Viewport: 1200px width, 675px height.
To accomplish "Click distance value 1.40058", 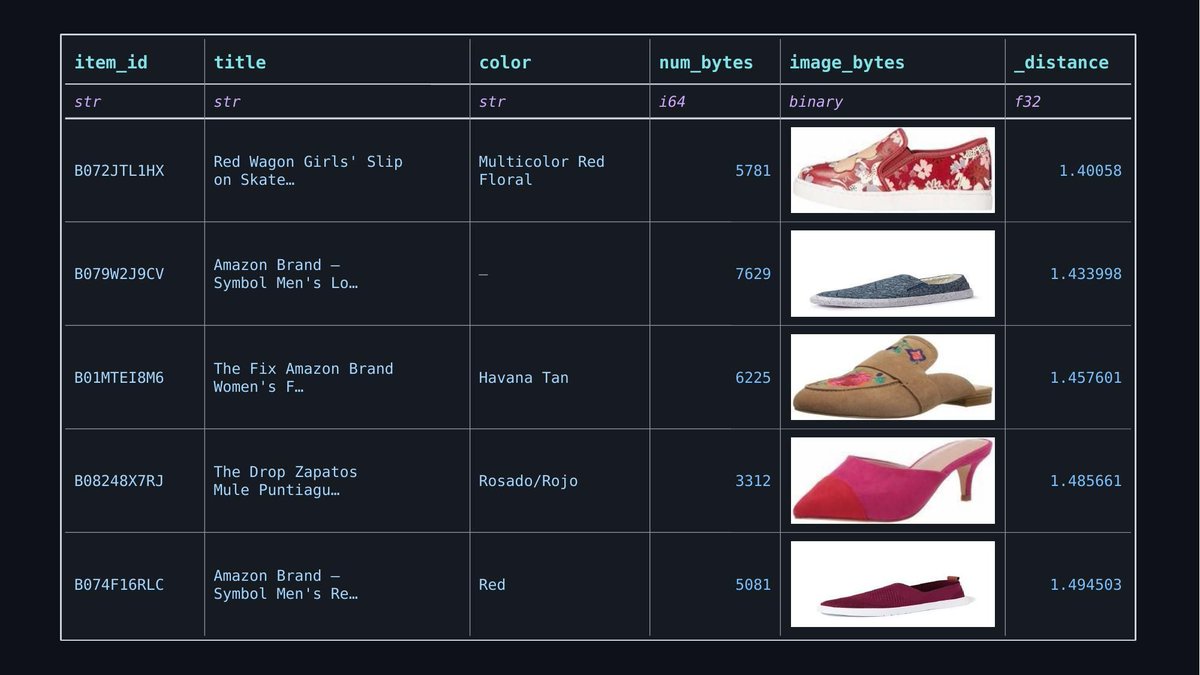I will tap(1090, 171).
